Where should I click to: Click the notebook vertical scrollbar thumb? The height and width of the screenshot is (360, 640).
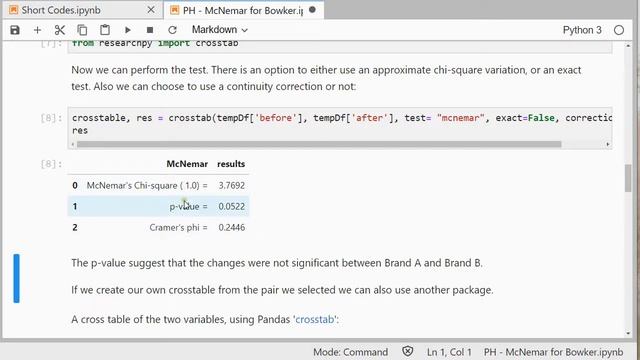(x=628, y=178)
